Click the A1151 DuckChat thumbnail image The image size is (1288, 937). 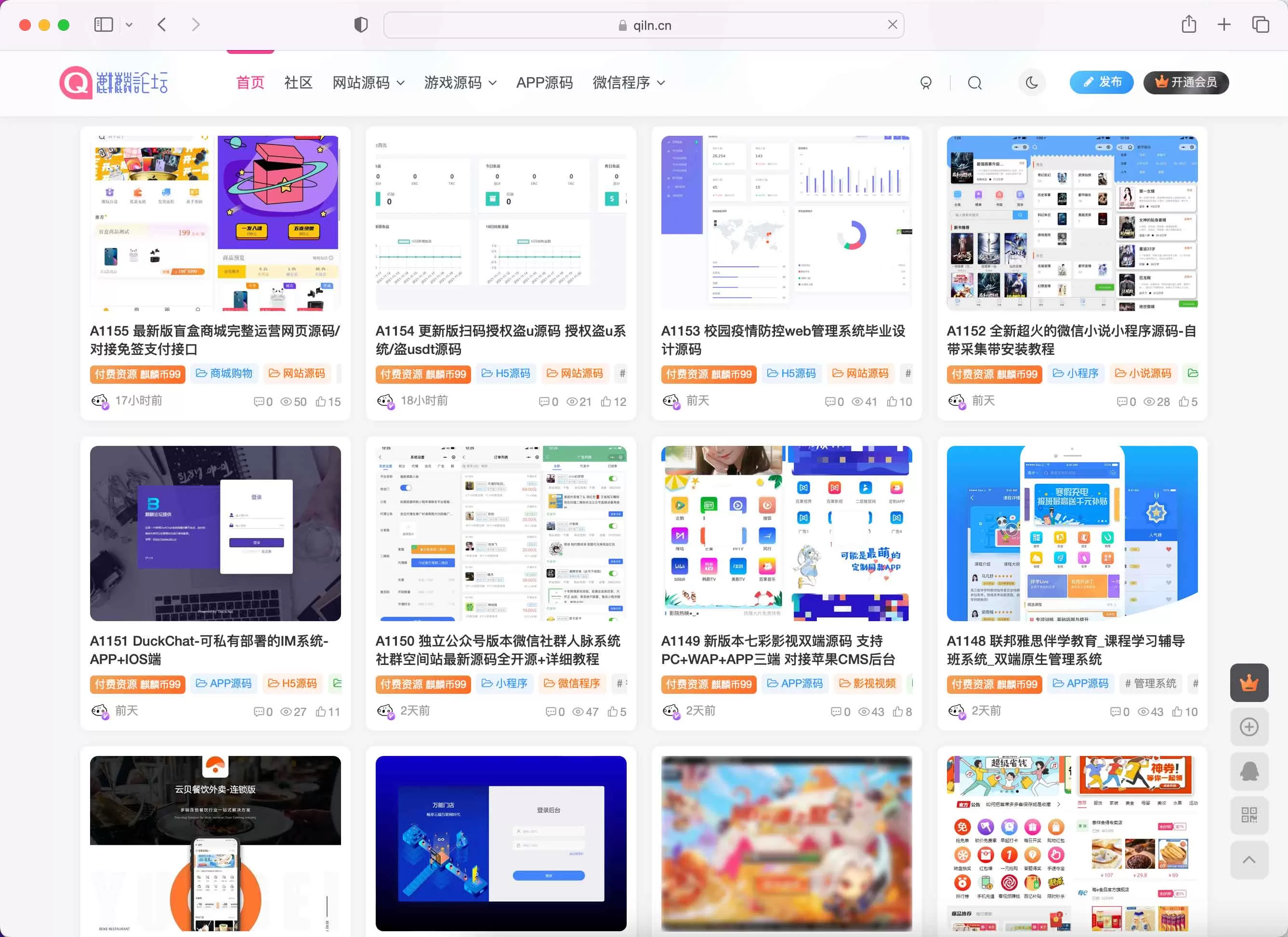(215, 533)
